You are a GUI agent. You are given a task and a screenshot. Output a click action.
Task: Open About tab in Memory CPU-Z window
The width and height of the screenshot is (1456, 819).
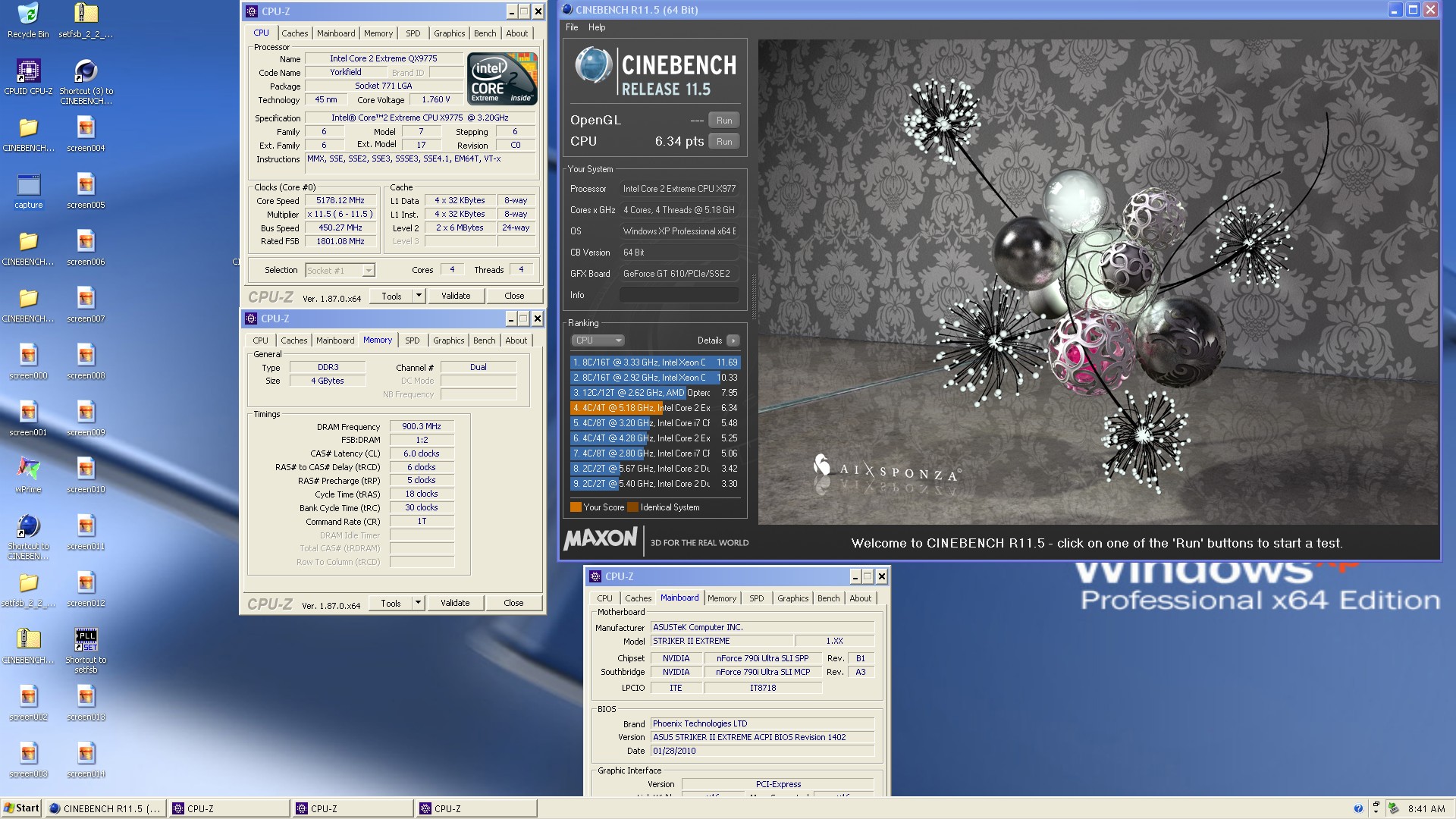pos(516,340)
